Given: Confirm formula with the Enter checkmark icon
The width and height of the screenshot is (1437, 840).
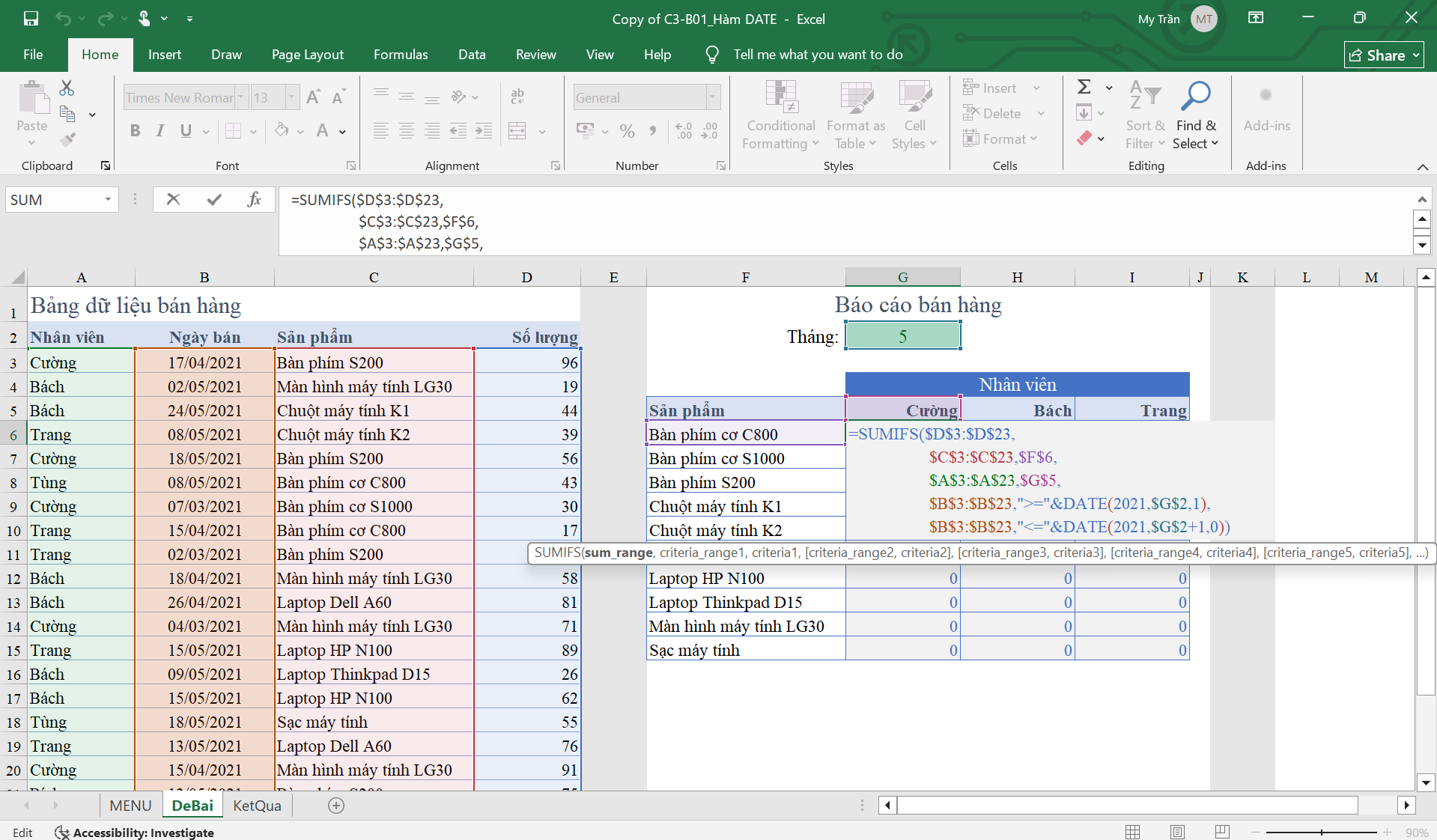Looking at the screenshot, I should click(214, 199).
